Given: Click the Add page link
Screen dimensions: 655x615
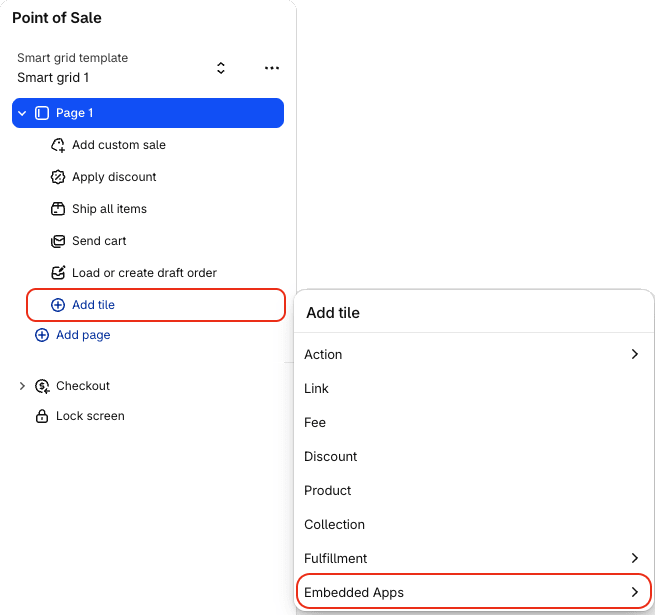Looking at the screenshot, I should tap(83, 335).
